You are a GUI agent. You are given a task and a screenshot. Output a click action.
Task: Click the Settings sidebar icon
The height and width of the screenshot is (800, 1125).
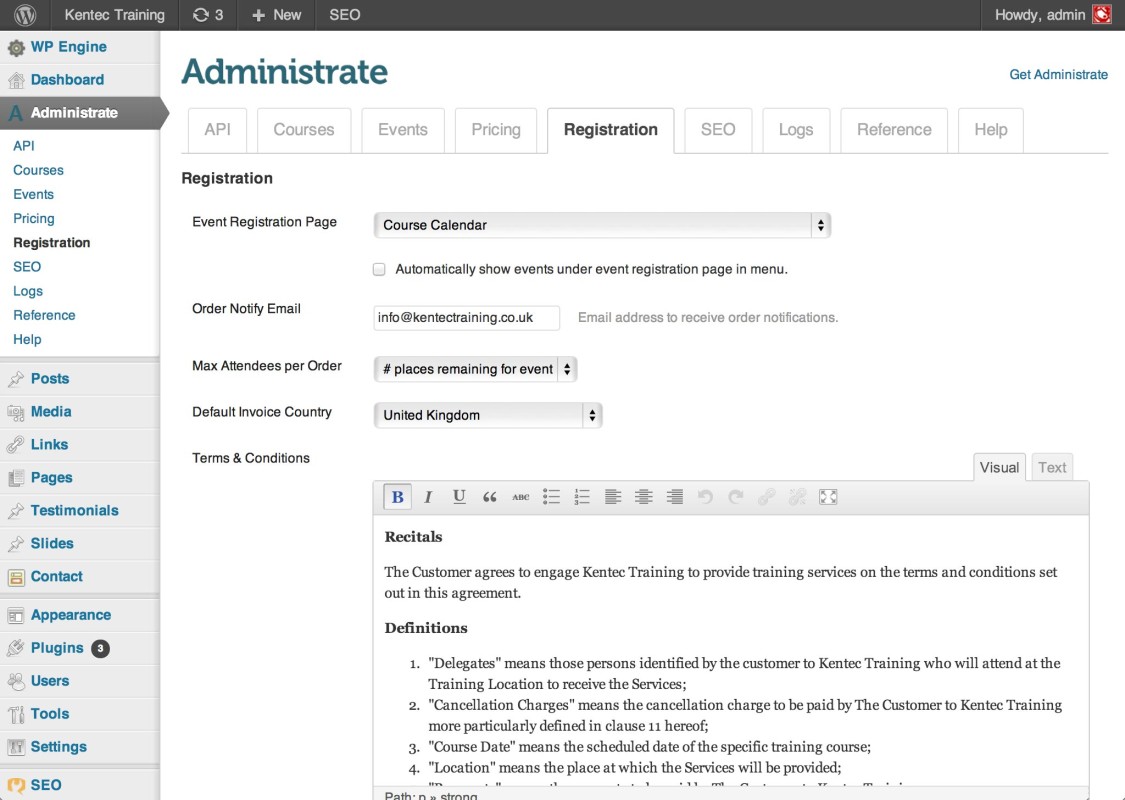pos(16,748)
